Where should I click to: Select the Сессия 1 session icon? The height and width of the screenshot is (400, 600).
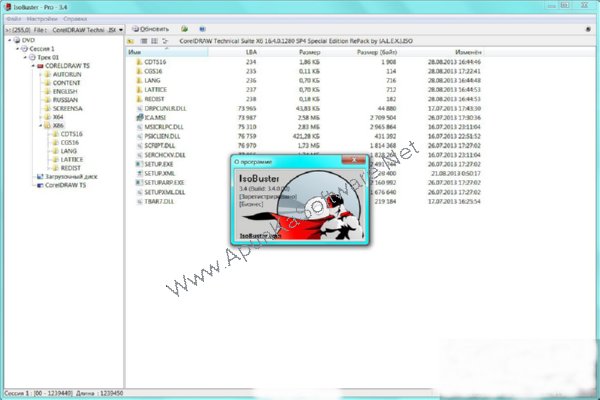24,49
